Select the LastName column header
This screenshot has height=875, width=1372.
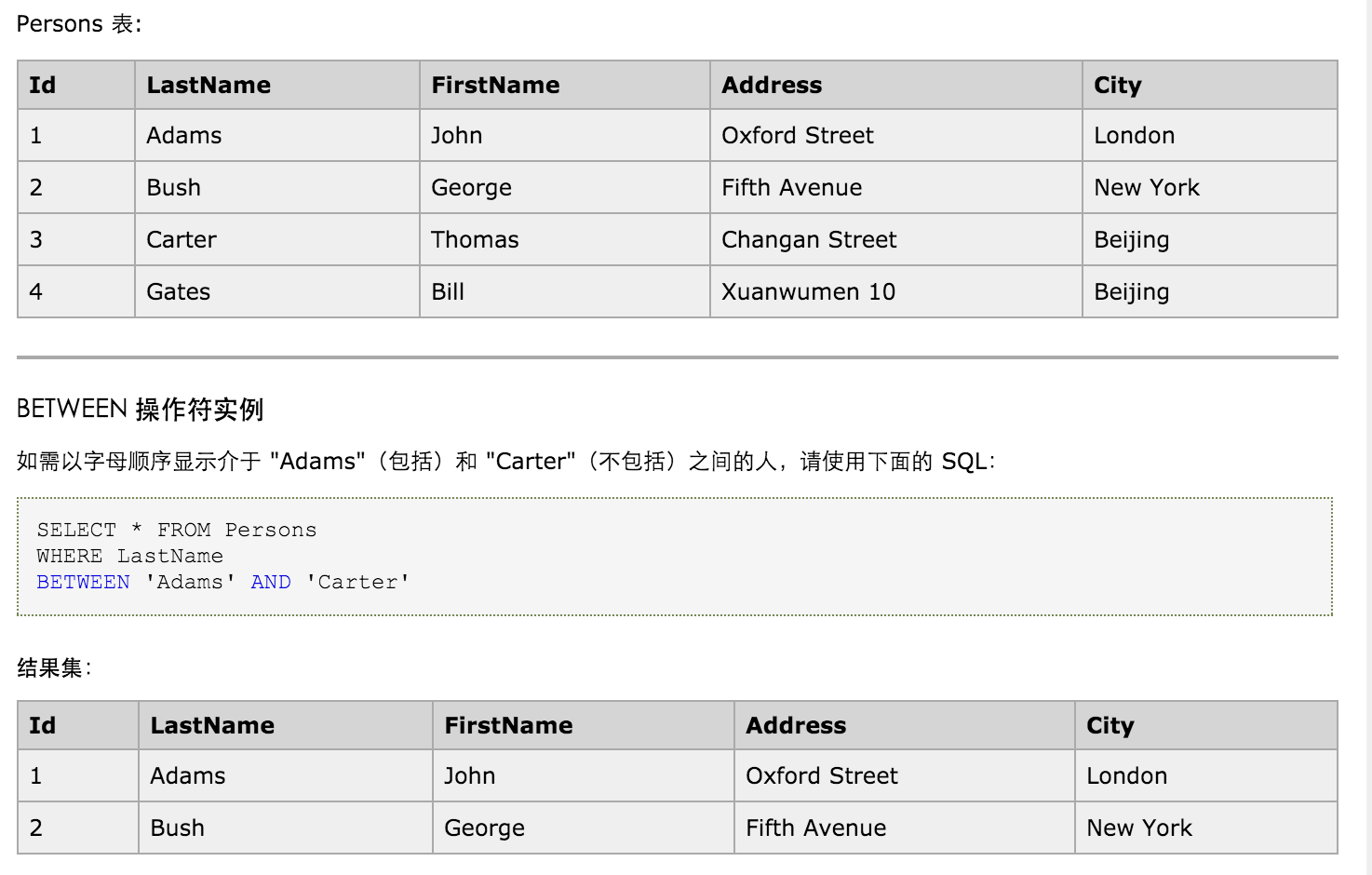(208, 85)
